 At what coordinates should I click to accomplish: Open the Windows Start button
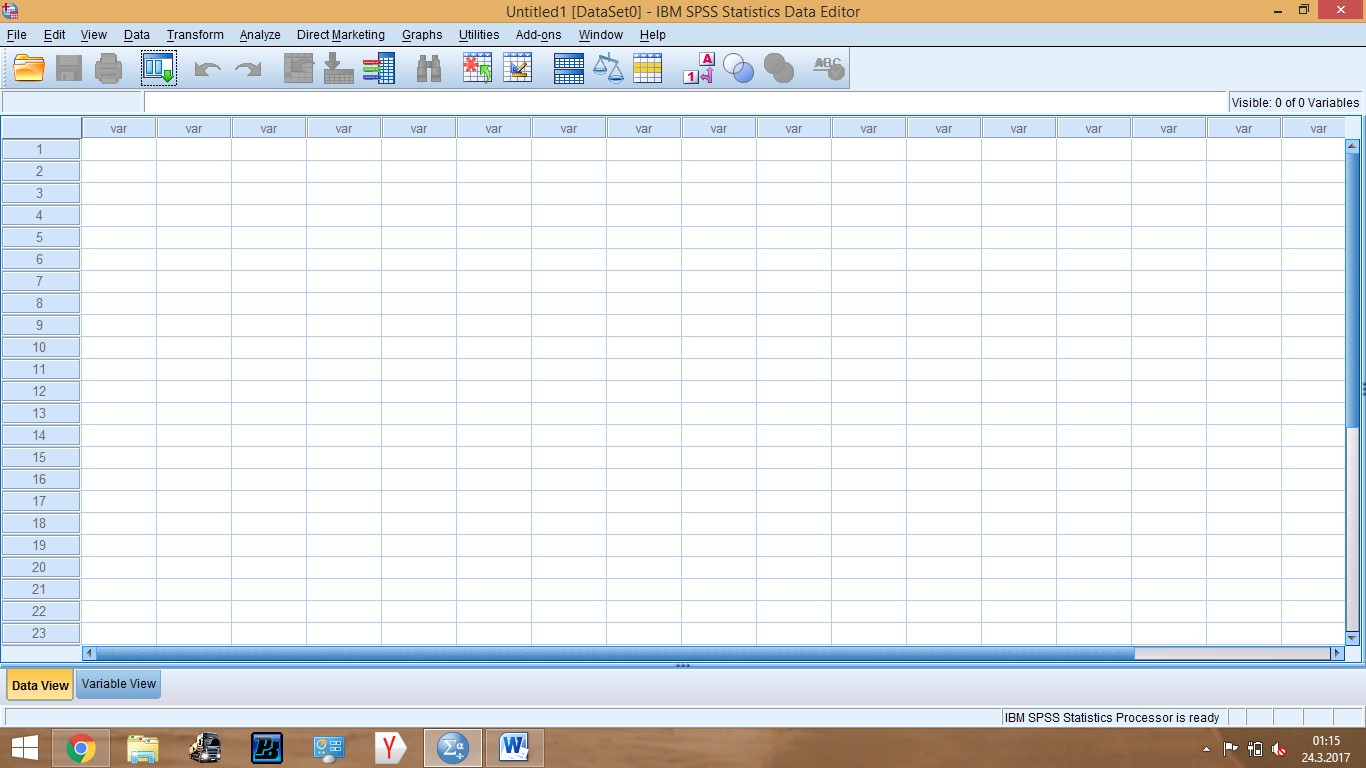point(24,748)
